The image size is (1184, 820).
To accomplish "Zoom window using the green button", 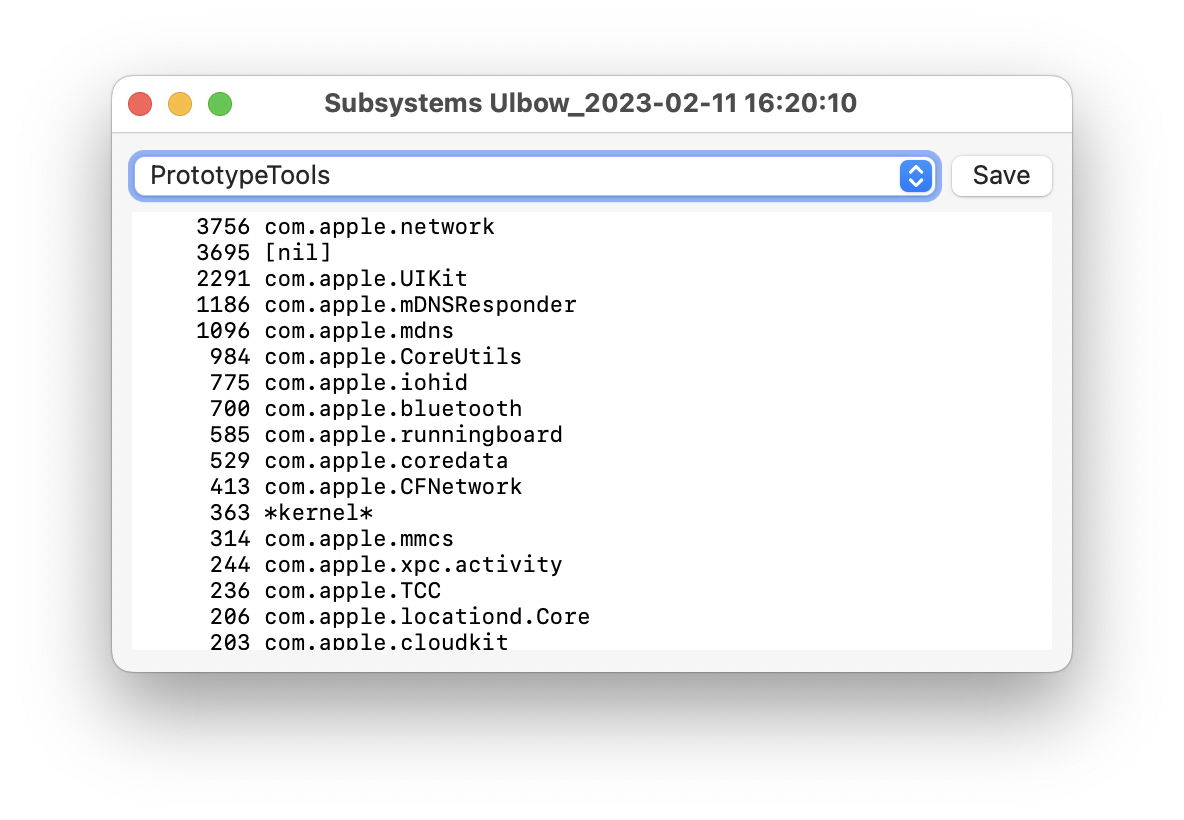I will tap(220, 104).
